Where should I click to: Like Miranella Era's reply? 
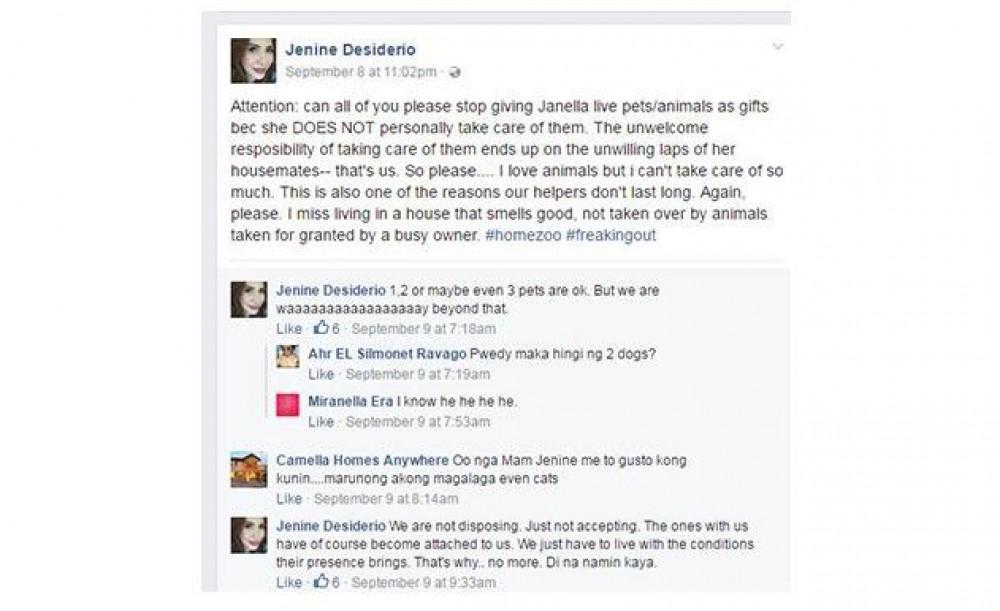tap(321, 422)
